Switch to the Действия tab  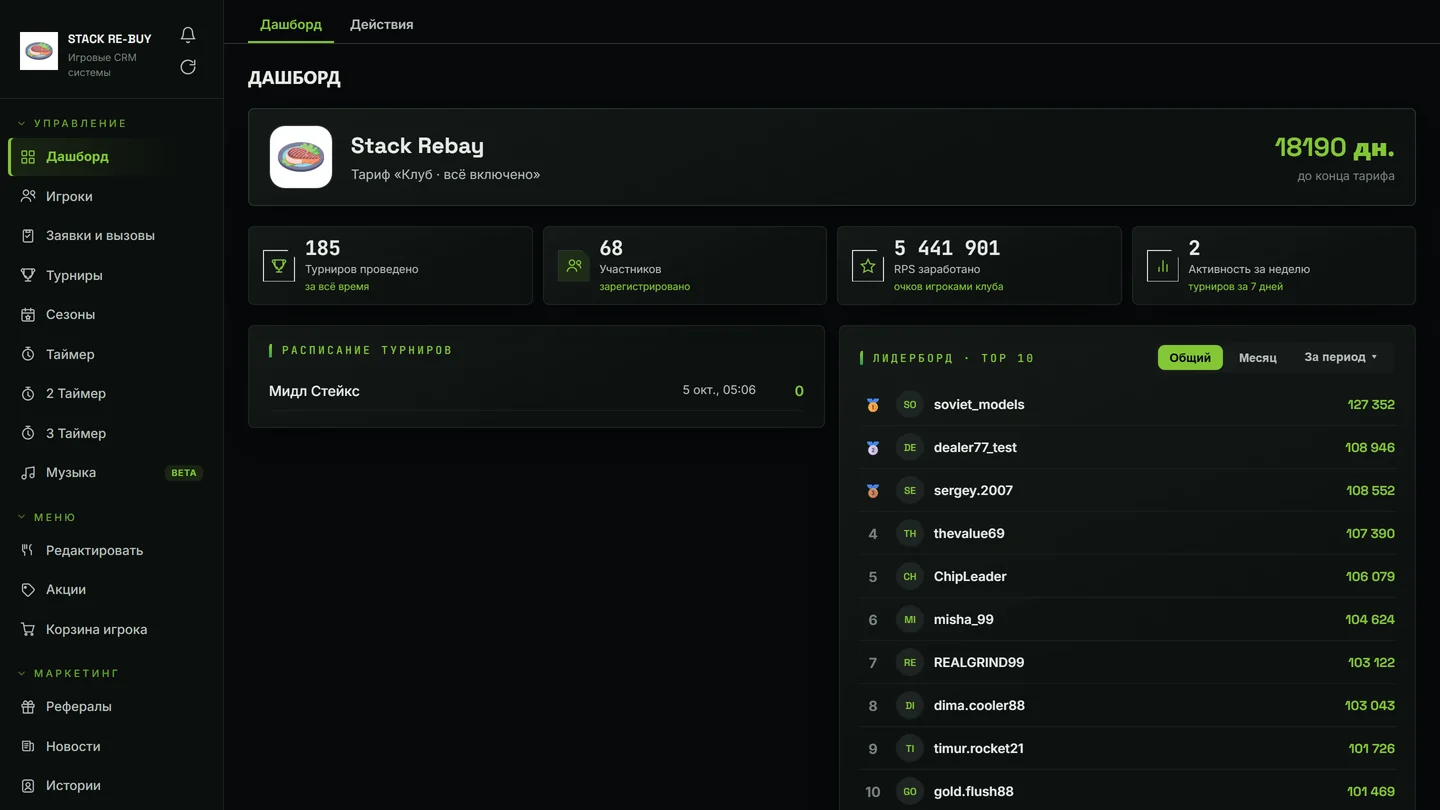coord(382,24)
